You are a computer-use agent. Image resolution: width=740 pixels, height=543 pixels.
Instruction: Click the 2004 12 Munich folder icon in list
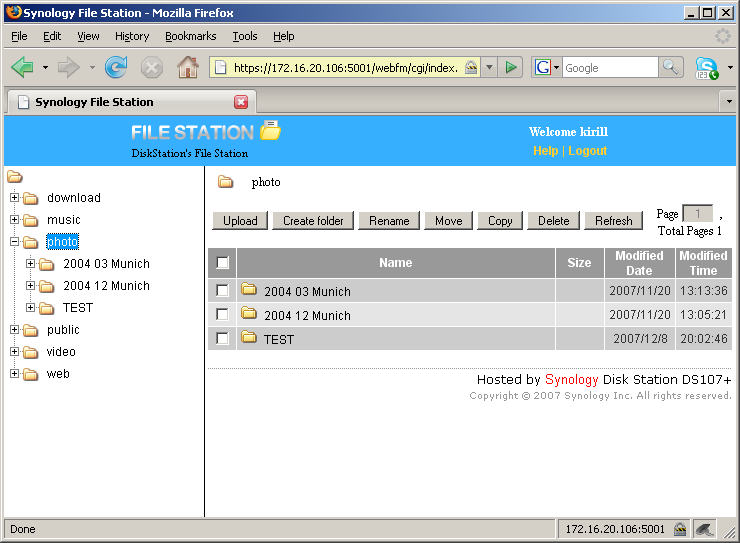point(249,313)
